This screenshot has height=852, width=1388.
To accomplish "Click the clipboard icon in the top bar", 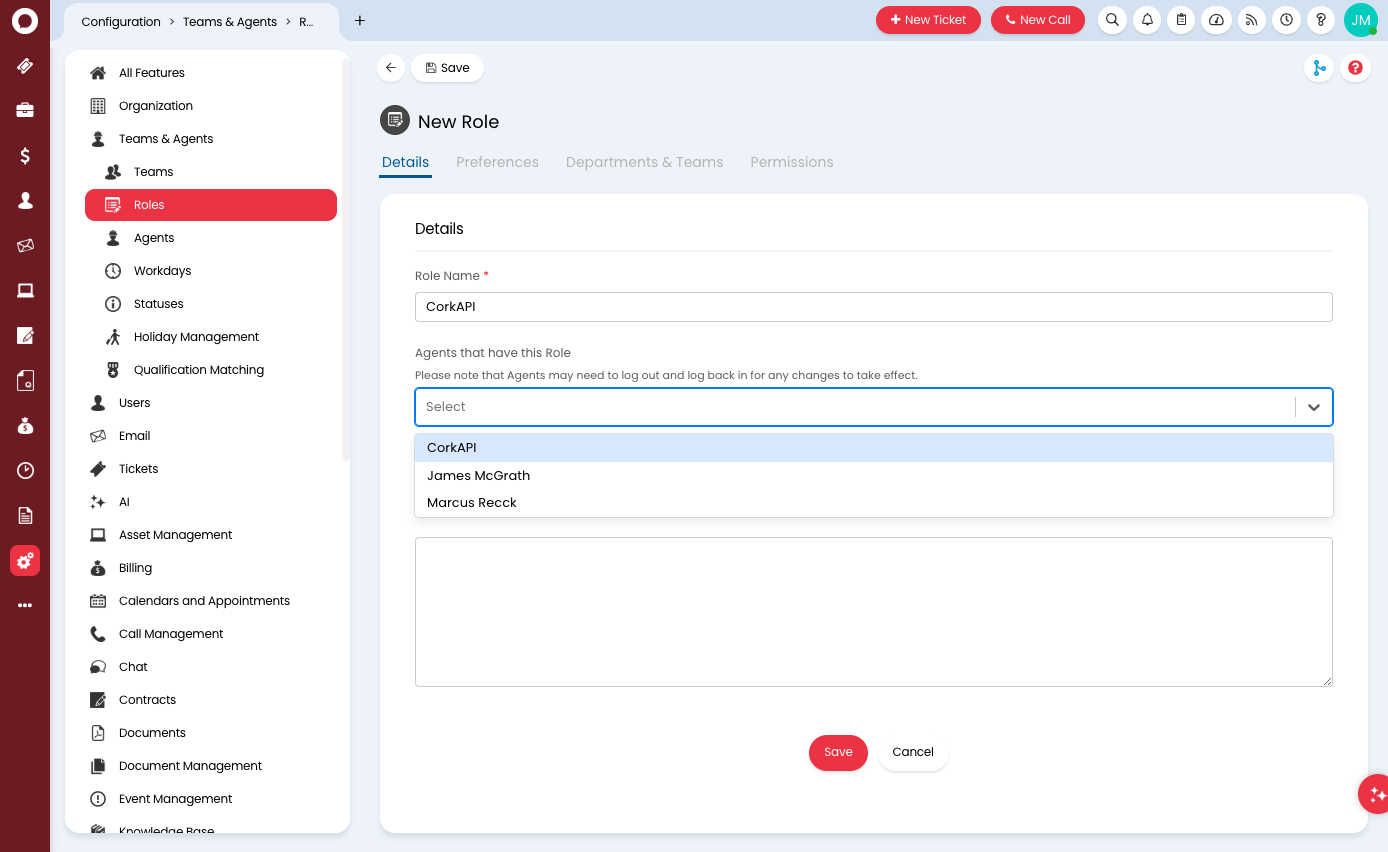I will (1181, 20).
